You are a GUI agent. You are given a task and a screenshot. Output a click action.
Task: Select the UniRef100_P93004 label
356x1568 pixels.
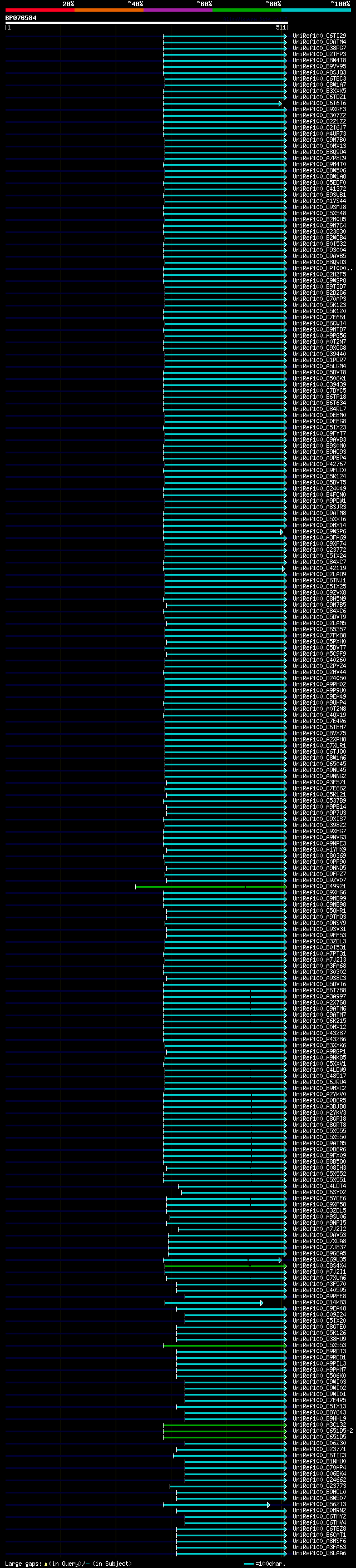point(319,250)
